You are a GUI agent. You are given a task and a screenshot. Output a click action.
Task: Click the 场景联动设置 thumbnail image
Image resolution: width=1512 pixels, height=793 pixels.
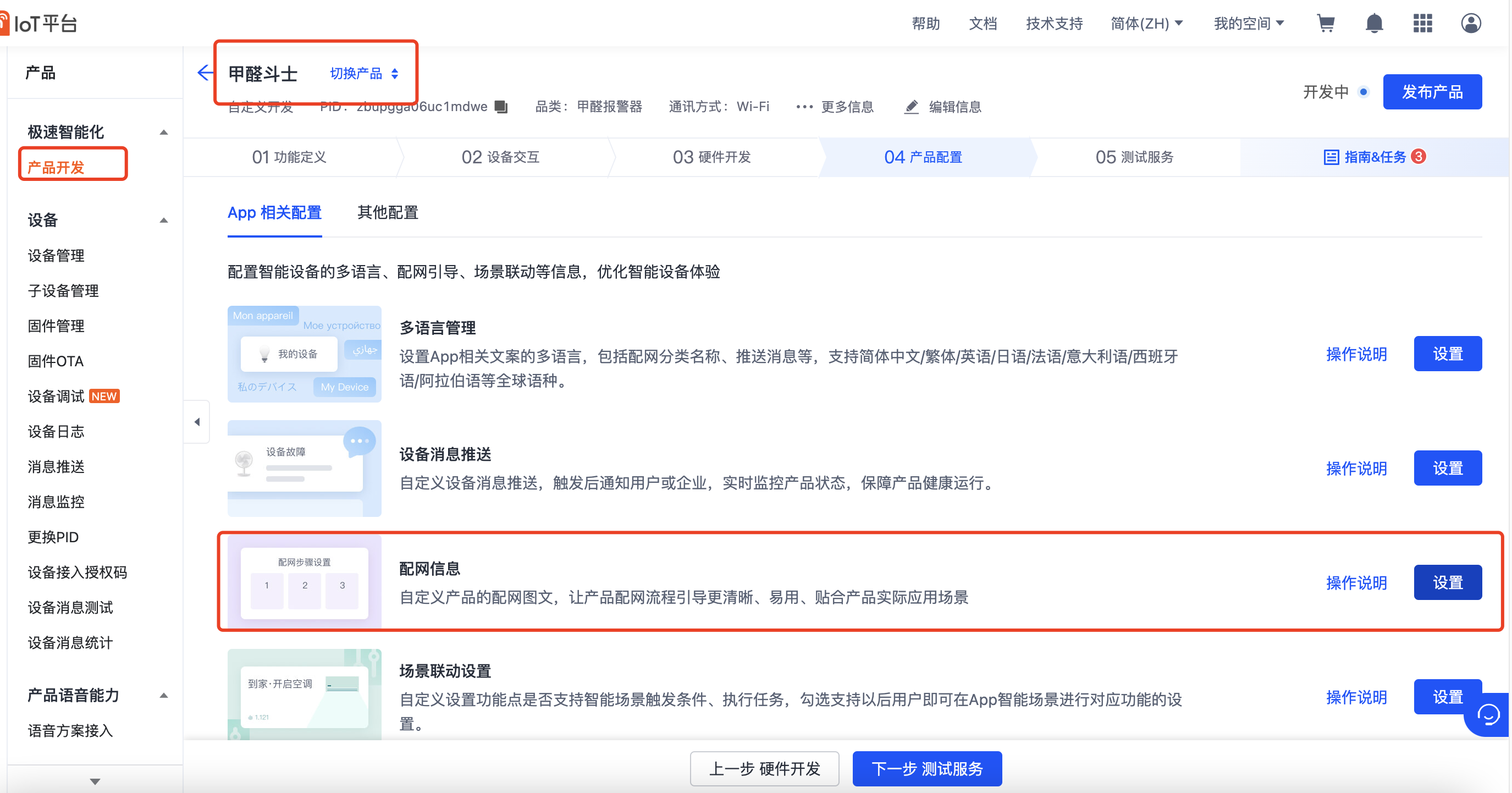pos(305,695)
